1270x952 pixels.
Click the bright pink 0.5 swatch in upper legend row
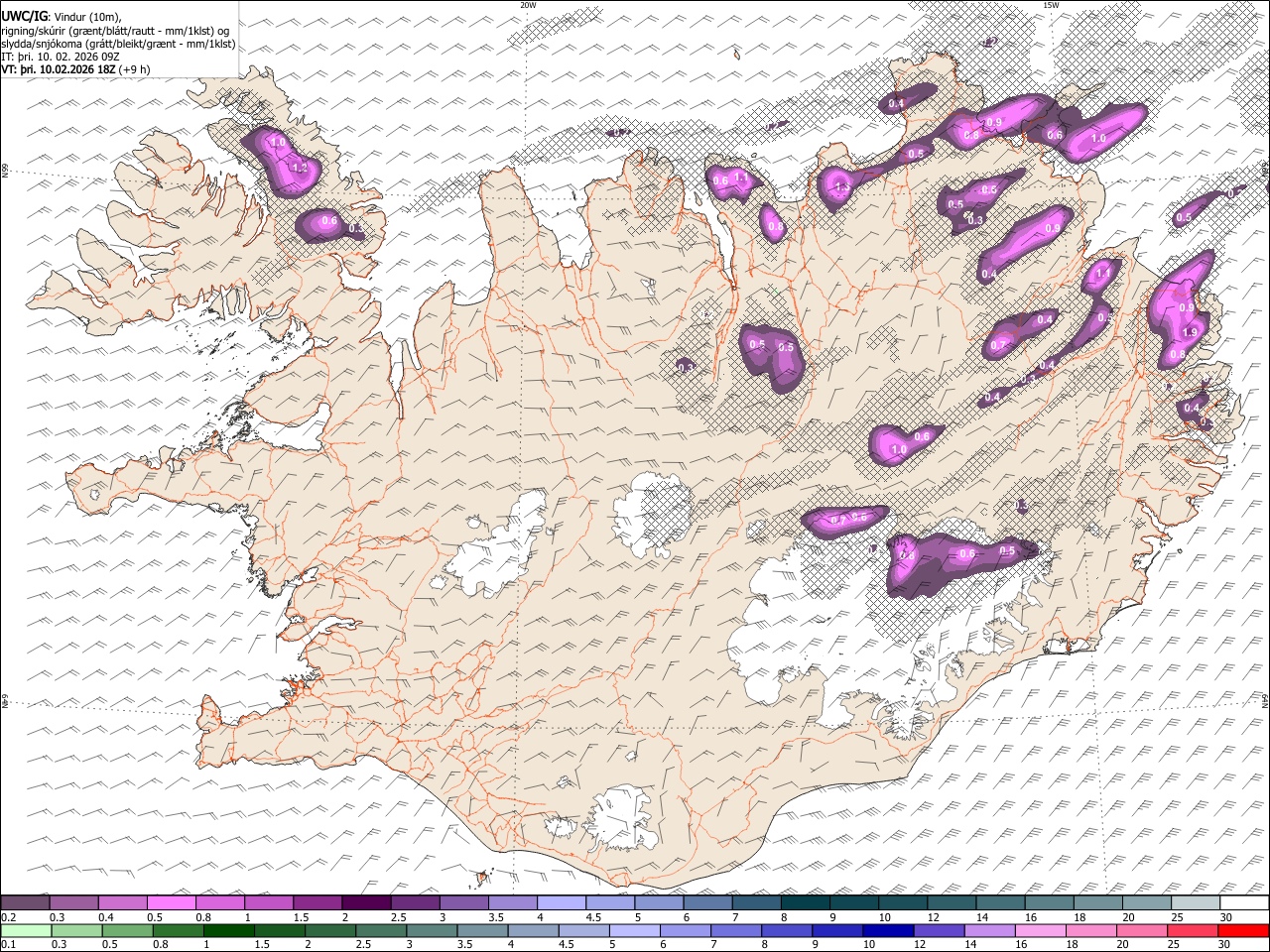coord(171,902)
